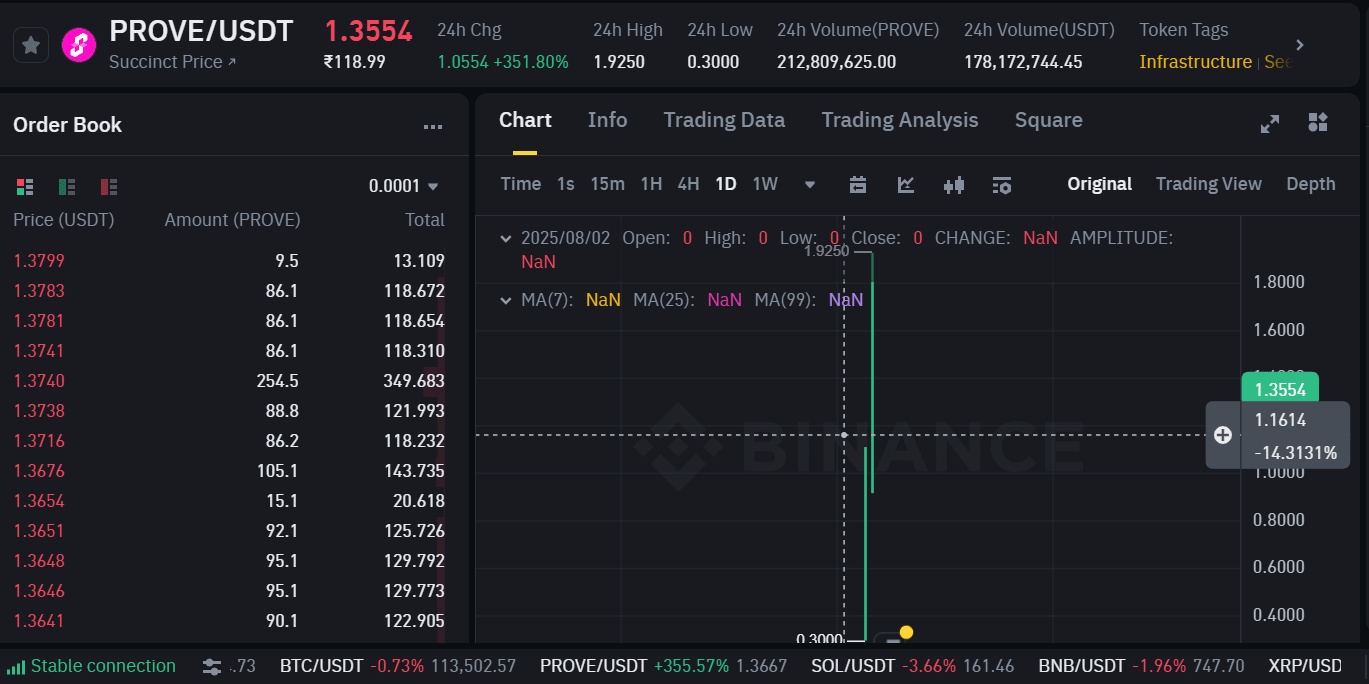The image size is (1369, 684).
Task: Show only buy orders in order book
Action: 67,186
